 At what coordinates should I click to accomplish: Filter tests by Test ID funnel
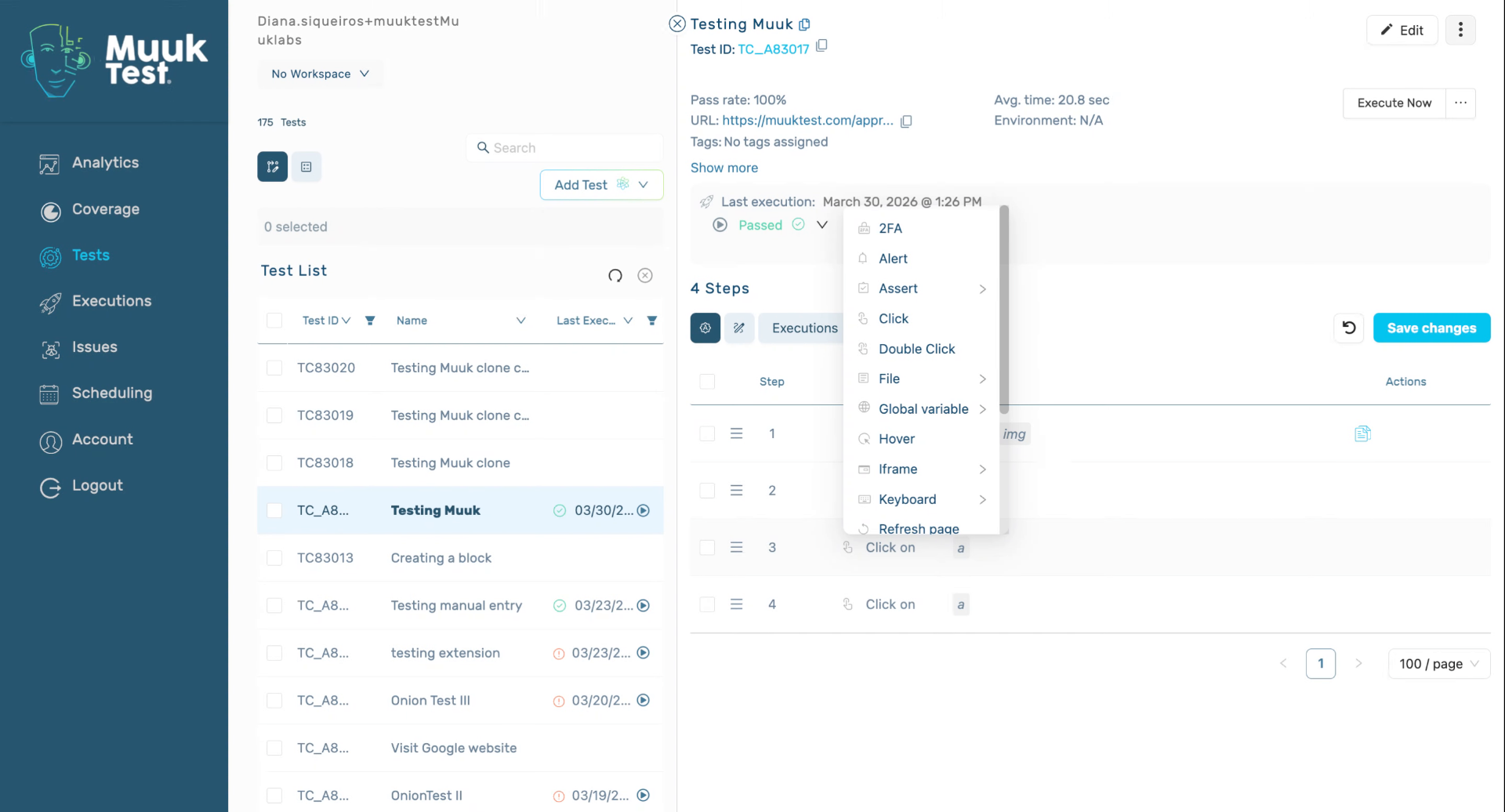(x=370, y=321)
